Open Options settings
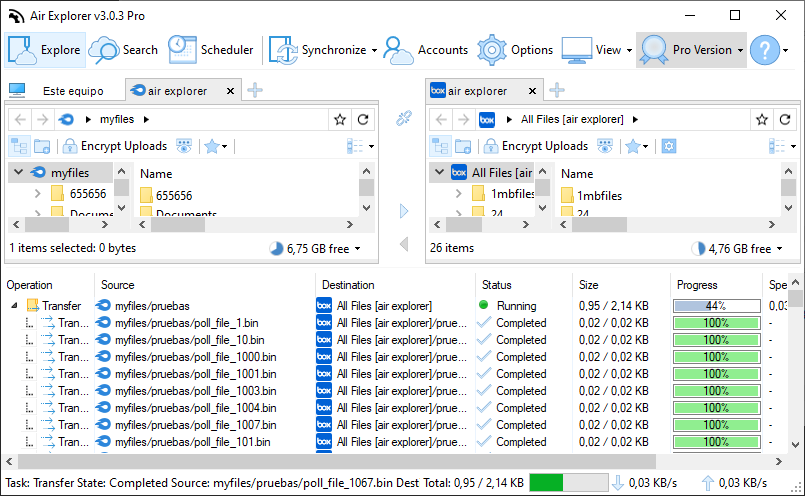Image resolution: width=805 pixels, height=496 pixels. click(x=515, y=50)
